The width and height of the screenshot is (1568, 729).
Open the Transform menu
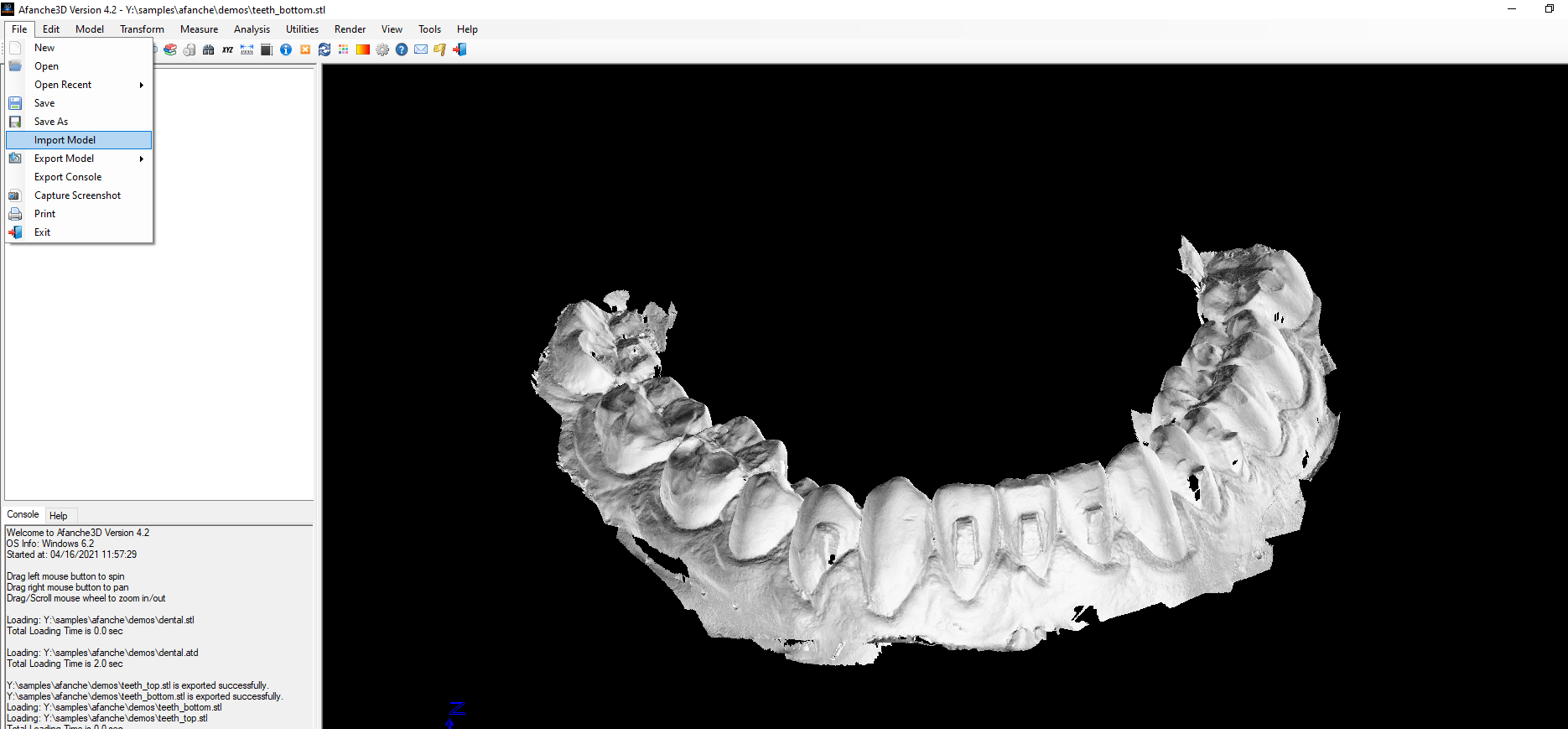[142, 29]
